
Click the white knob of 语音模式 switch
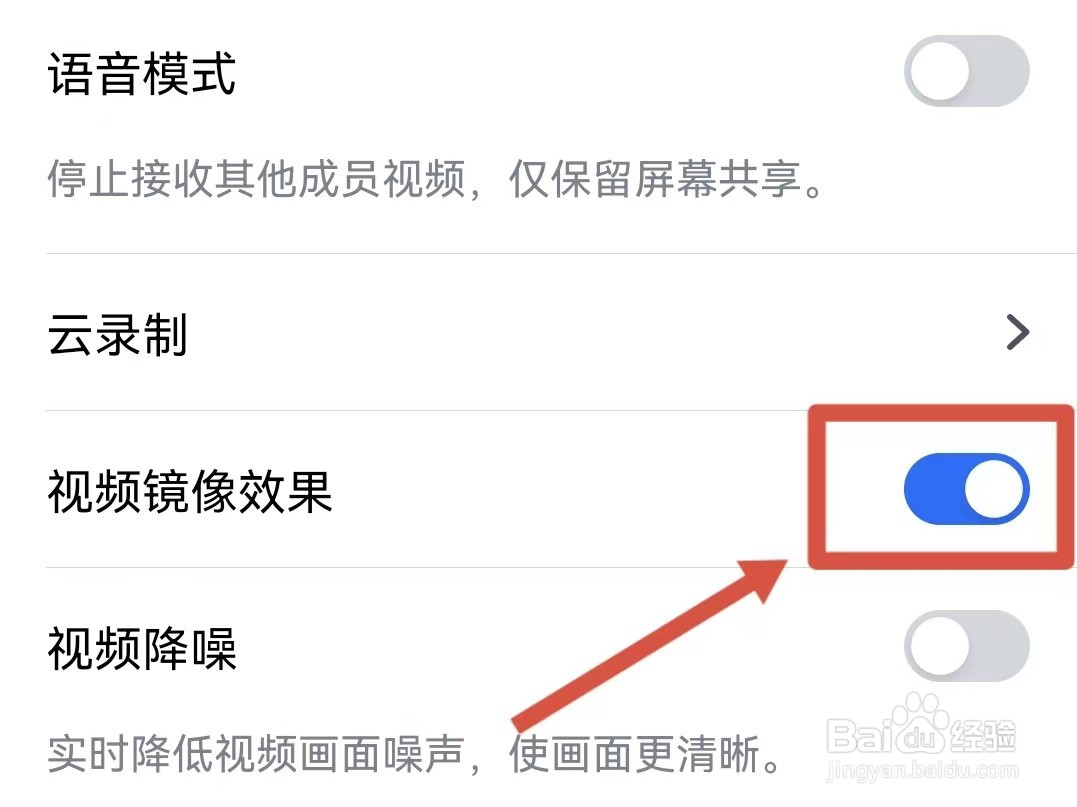click(x=940, y=71)
